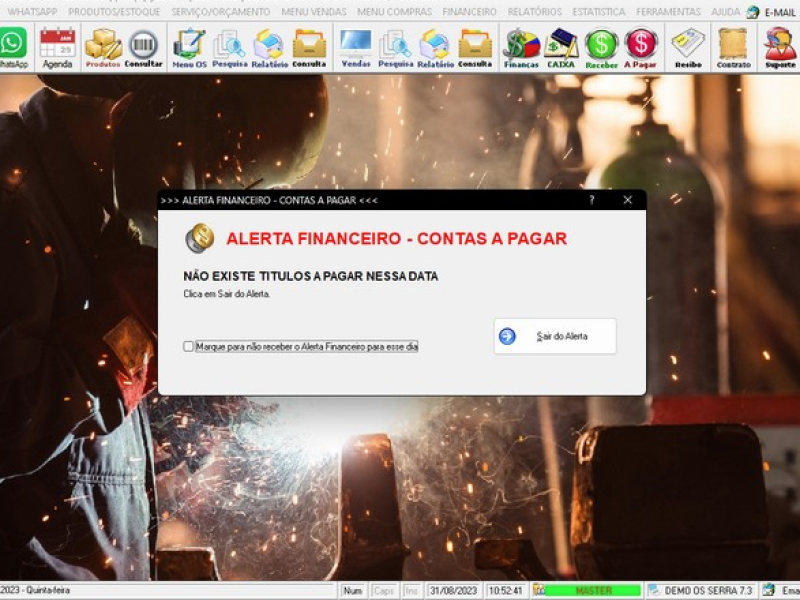Click the Suporte support agent icon
Screen dimensions: 800x600
point(780,47)
